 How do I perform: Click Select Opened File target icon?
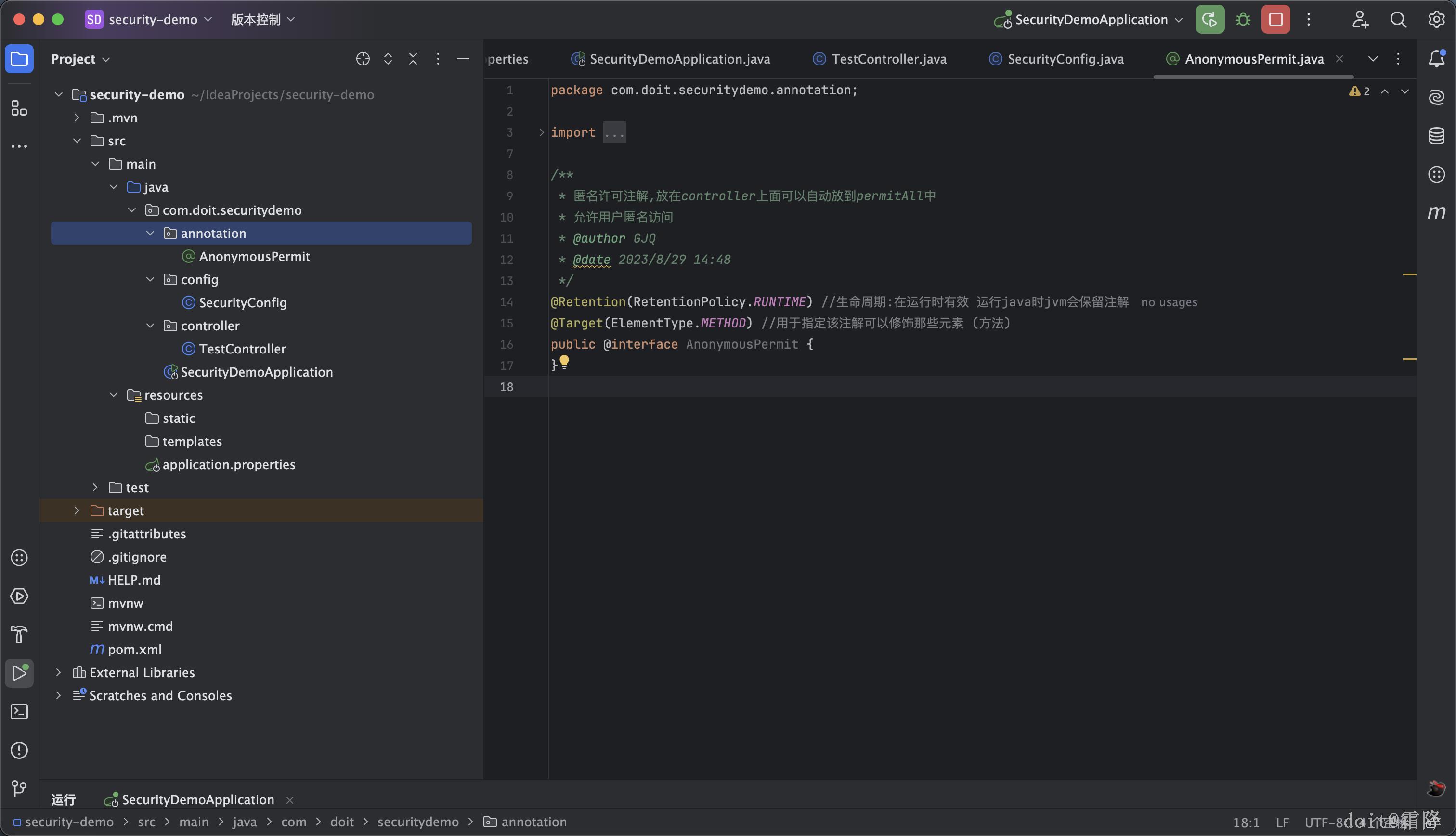coord(363,59)
